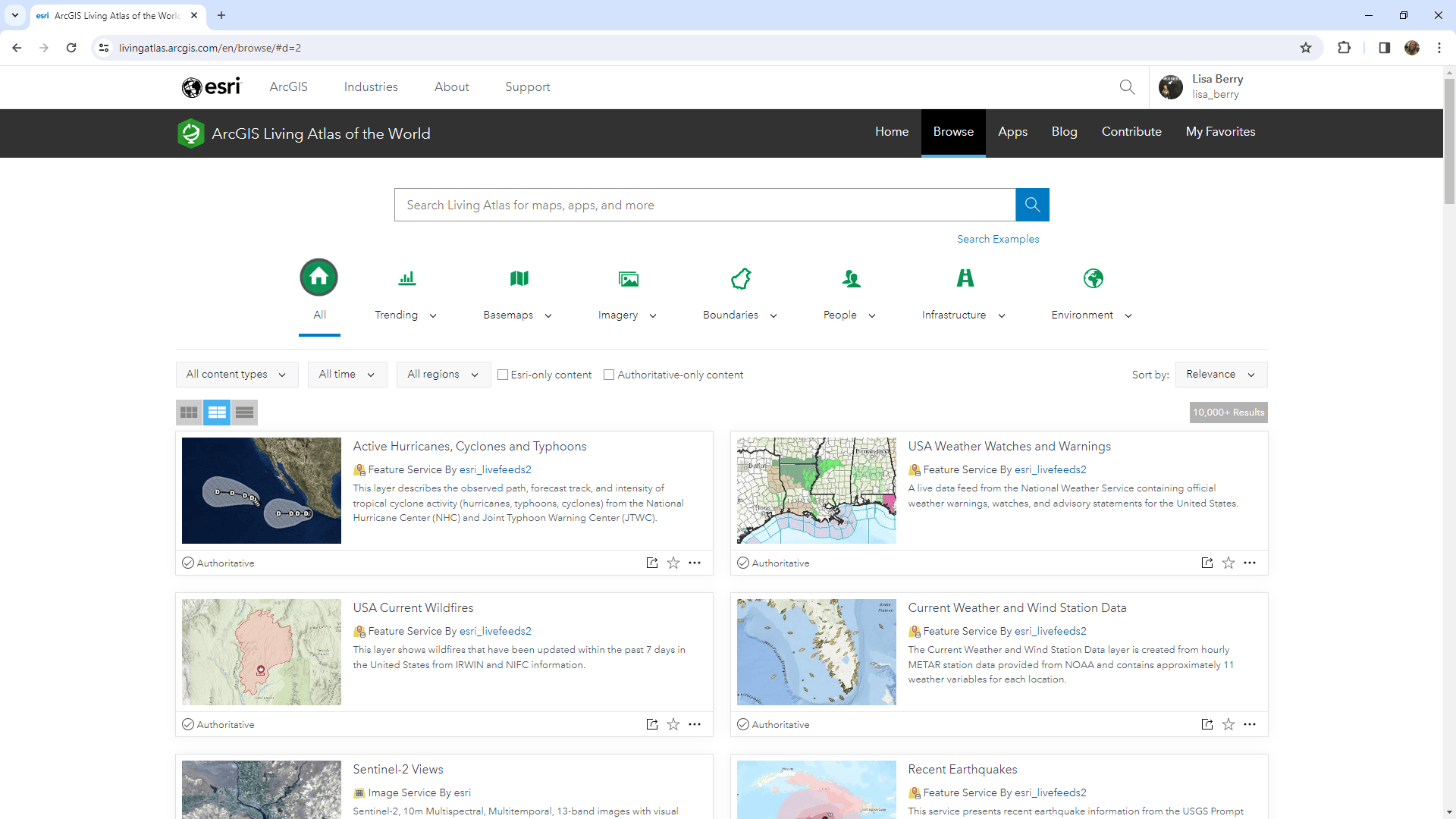Switch to grid view layout
The height and width of the screenshot is (819, 1456).
pyautogui.click(x=189, y=412)
